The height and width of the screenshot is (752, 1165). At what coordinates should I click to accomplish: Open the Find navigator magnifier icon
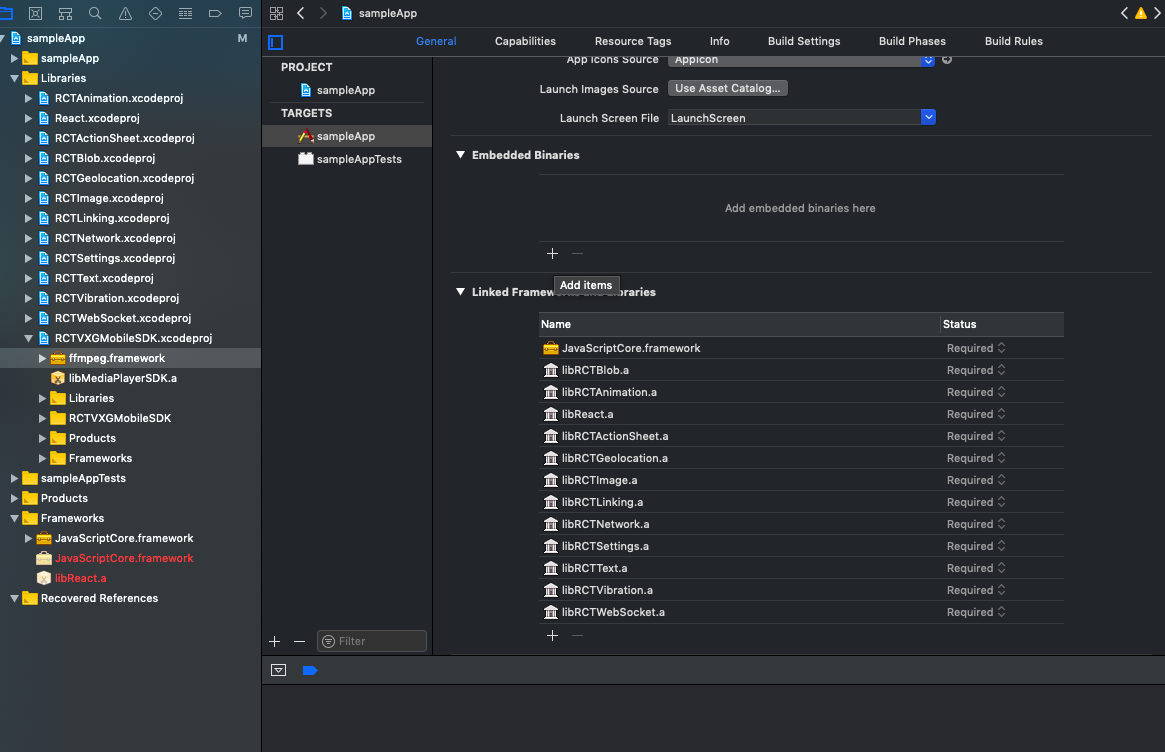[95, 14]
